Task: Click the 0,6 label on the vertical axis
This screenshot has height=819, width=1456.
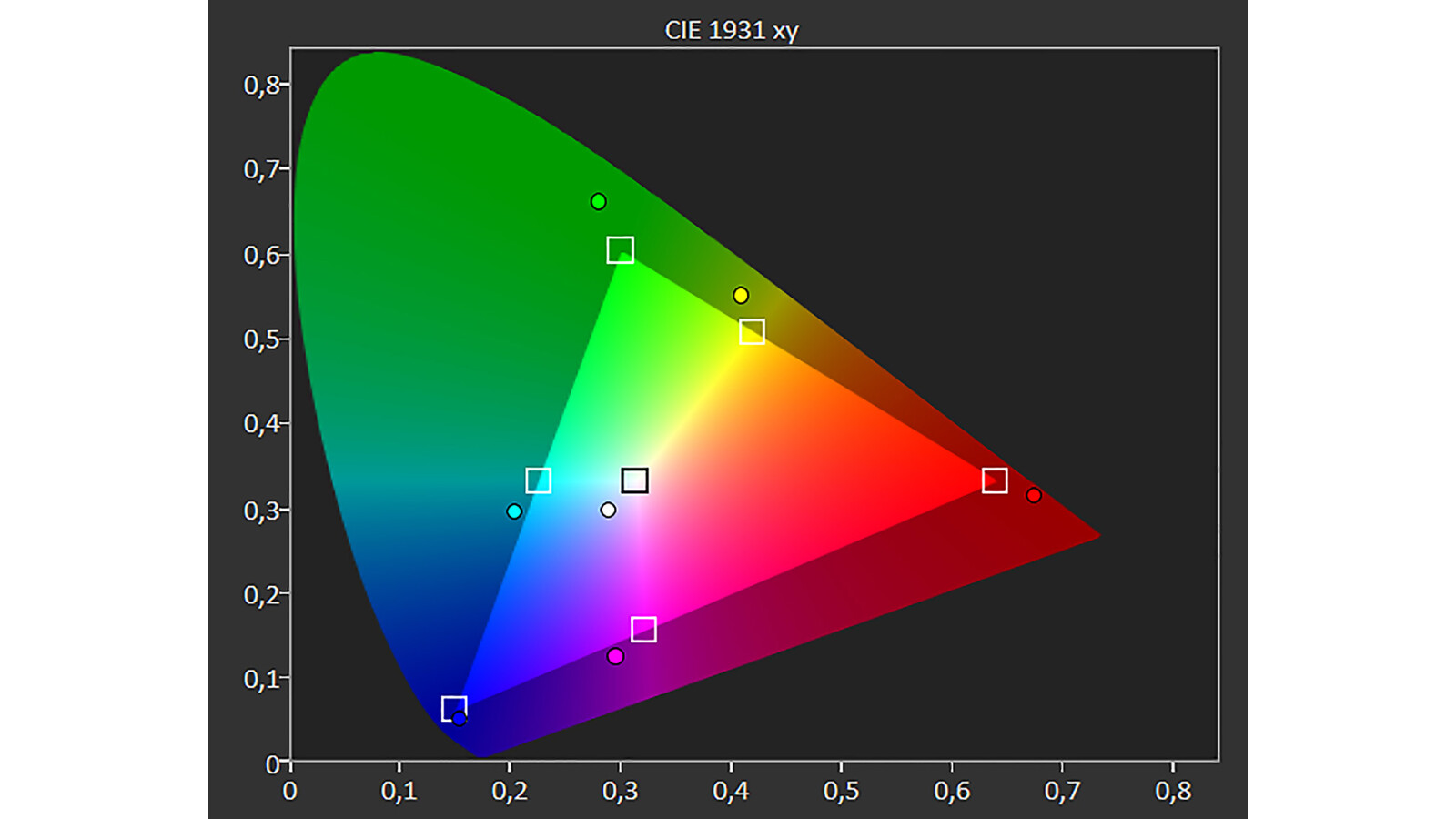Action: click(x=261, y=255)
